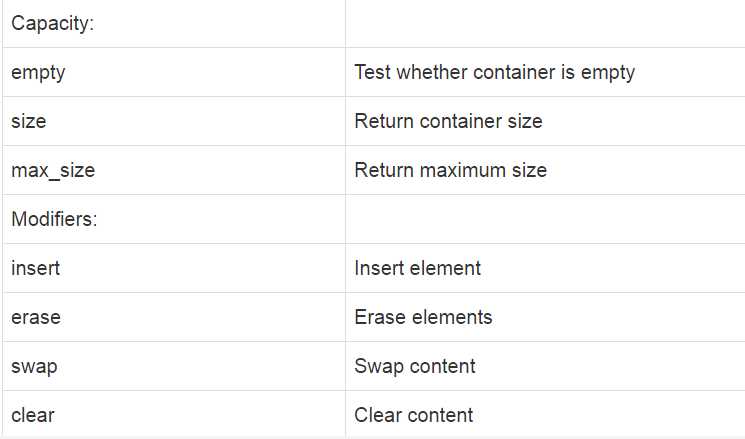This screenshot has width=745, height=439.
Task: Click the 'Erase elements' description
Action: coord(423,317)
